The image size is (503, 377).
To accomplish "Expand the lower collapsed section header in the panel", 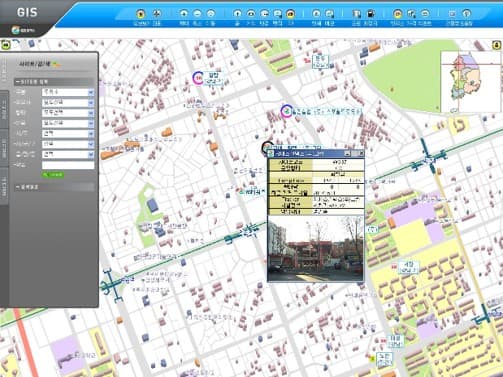I will pyautogui.click(x=54, y=187).
